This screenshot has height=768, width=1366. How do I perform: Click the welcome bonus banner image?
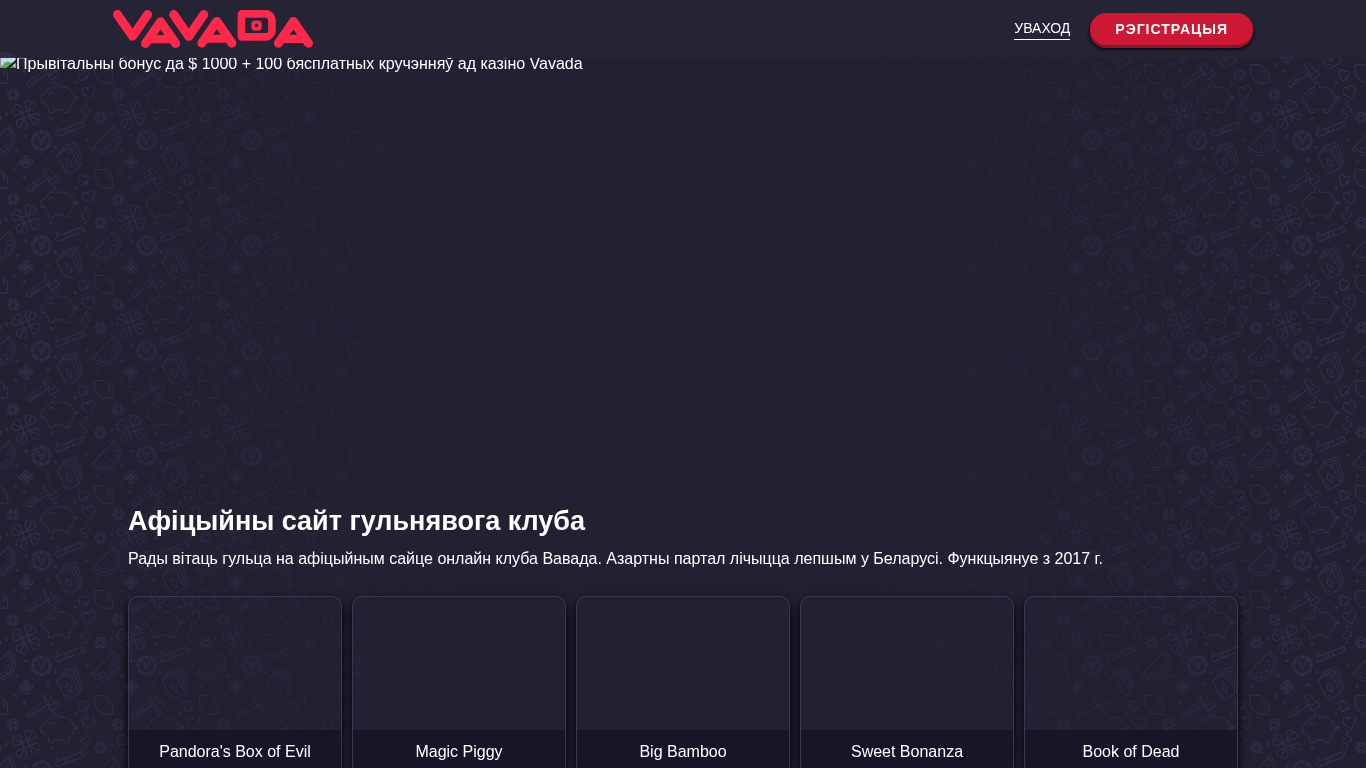291,64
